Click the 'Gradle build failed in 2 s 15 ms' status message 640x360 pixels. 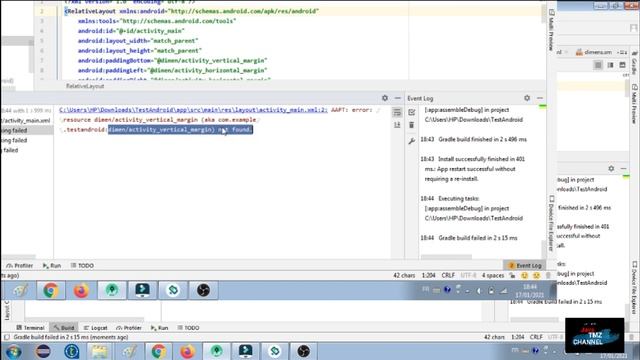pyautogui.click(x=71, y=337)
